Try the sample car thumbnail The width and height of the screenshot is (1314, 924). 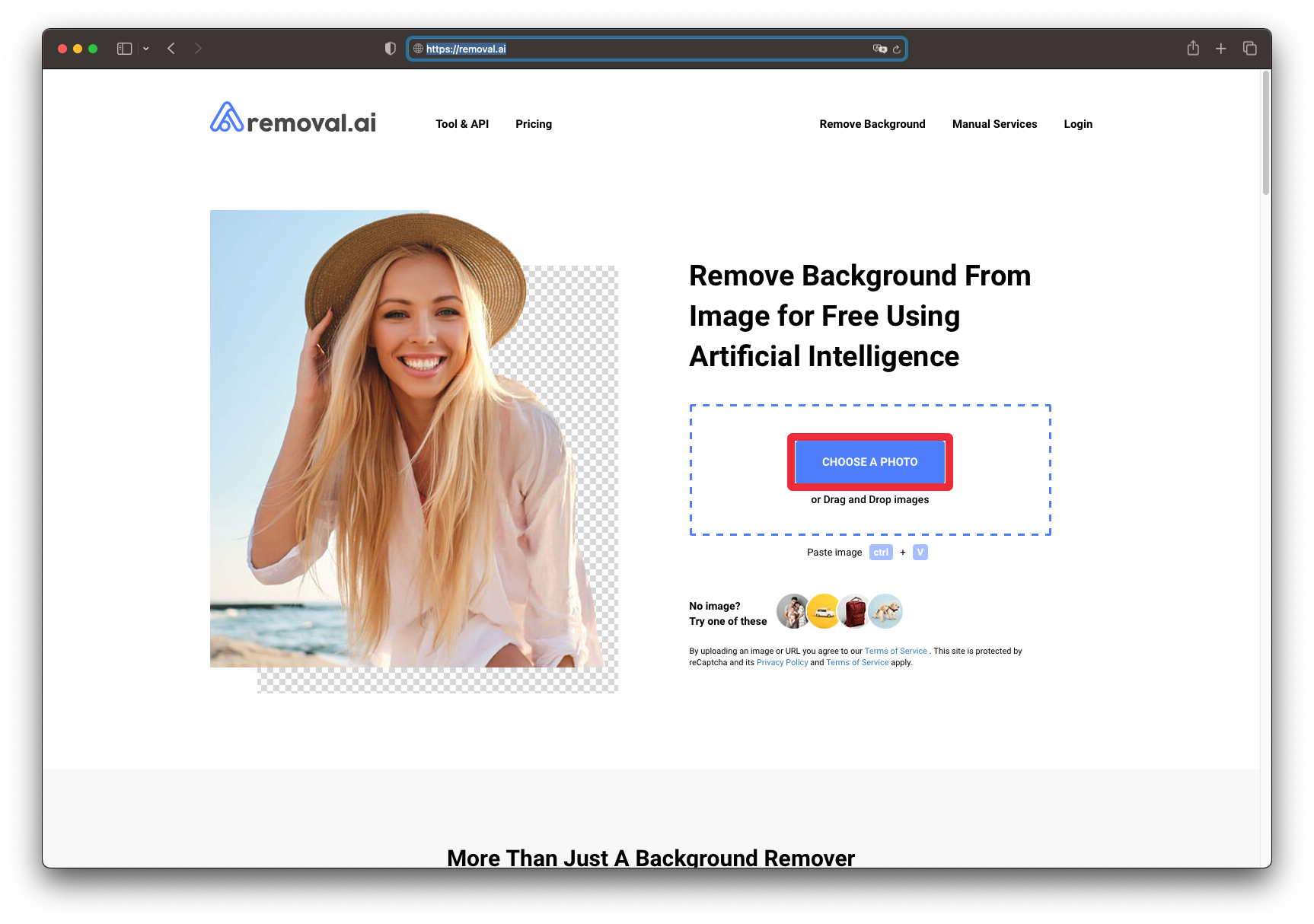tap(824, 611)
